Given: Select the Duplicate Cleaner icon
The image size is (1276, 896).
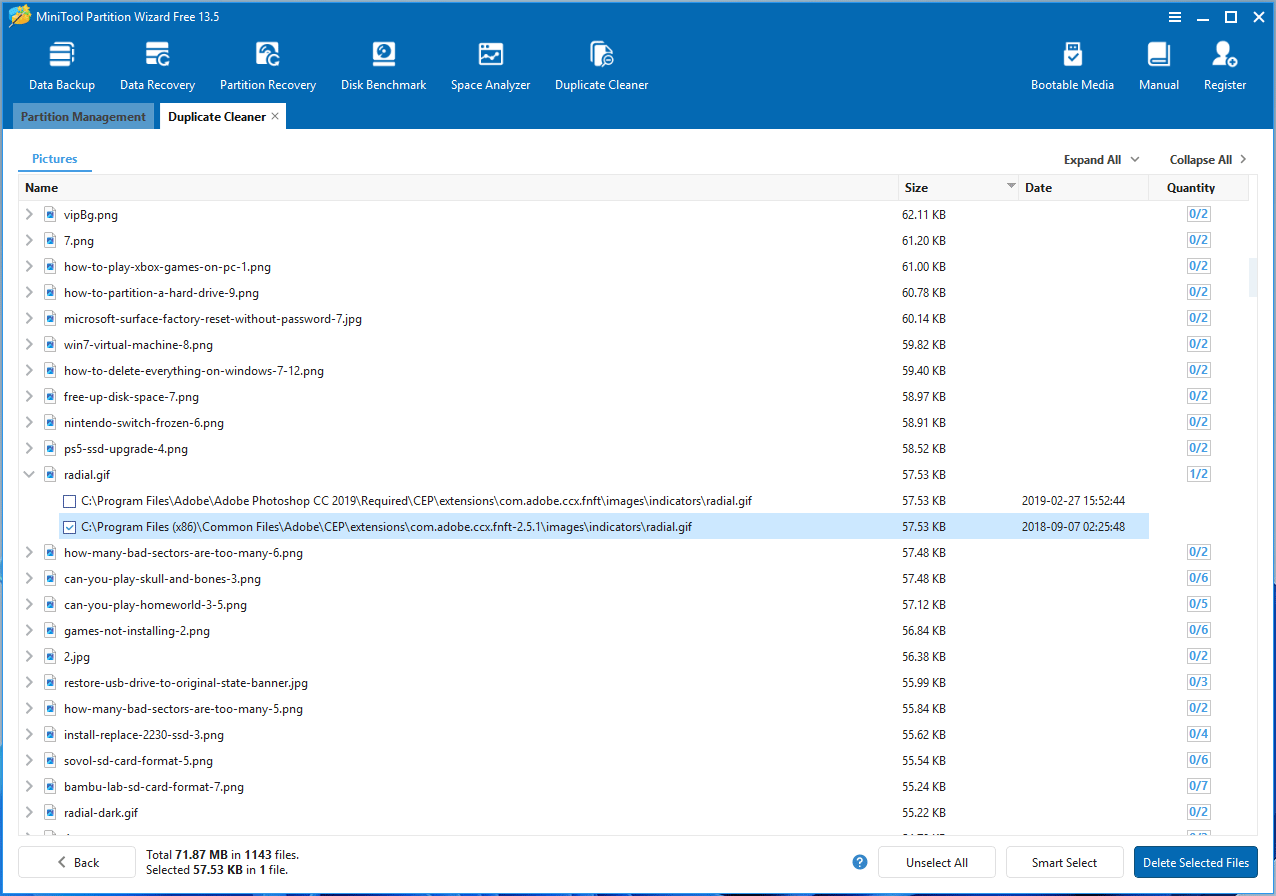Looking at the screenshot, I should click(601, 62).
